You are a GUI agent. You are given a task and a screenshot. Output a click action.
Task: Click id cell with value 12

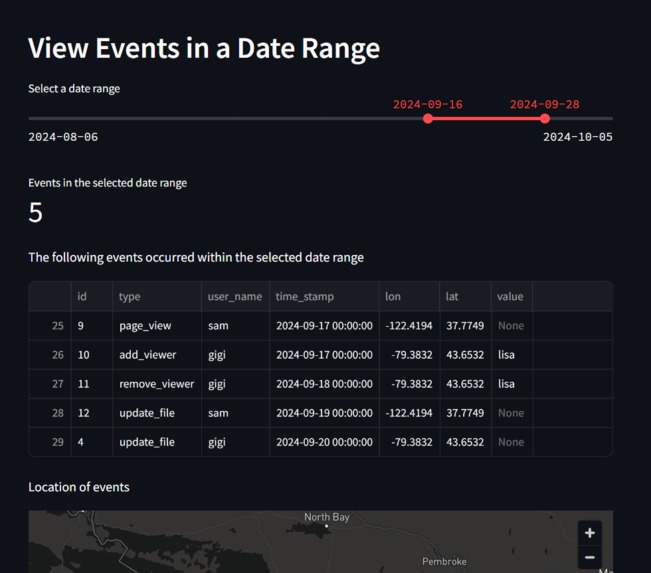pos(91,413)
